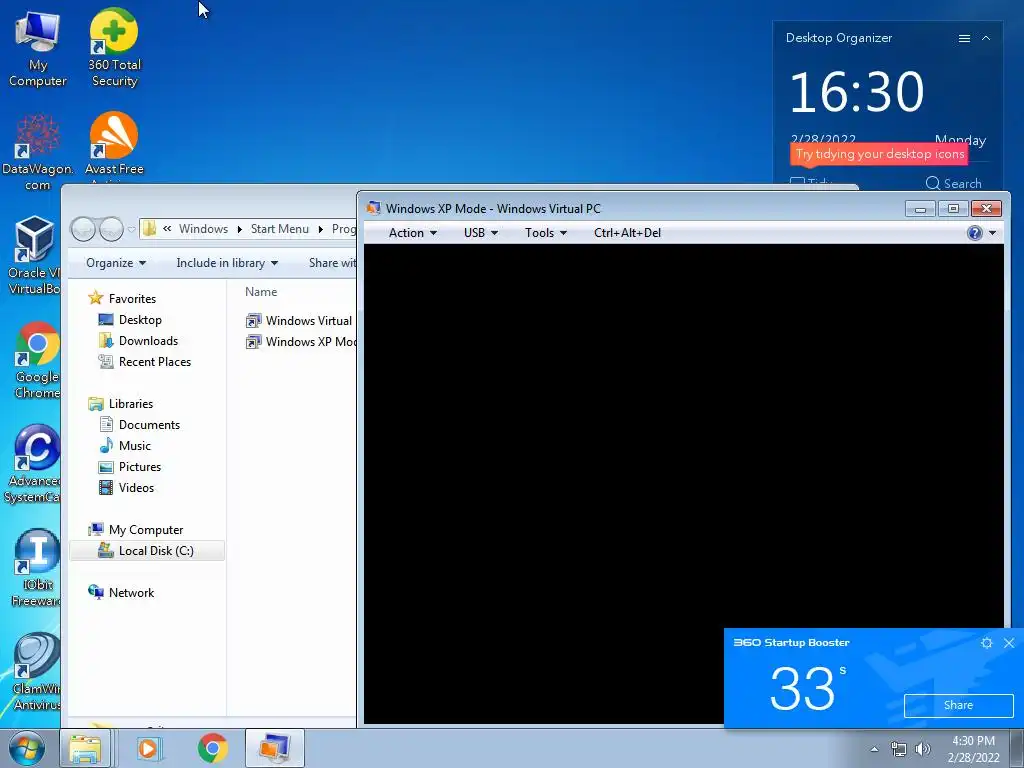
Task: Click 'Try tidying your desktop icons' tooltip
Action: coord(879,154)
